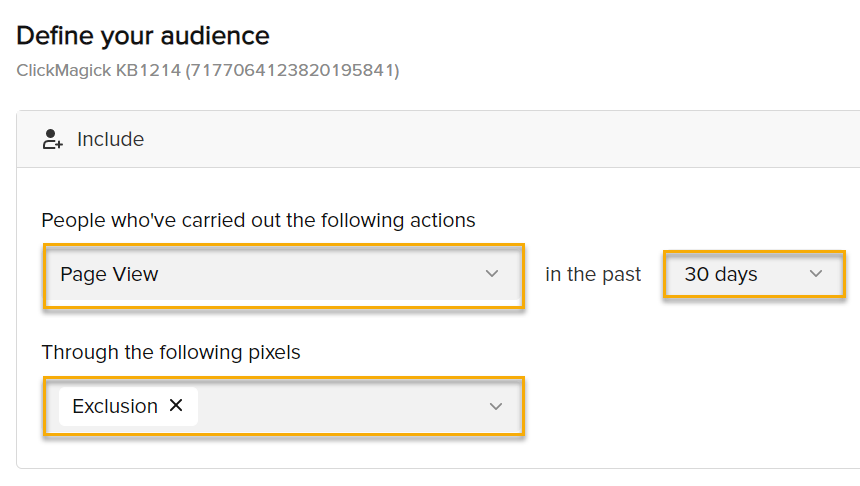Click the chevron arrow beside 30 days
860x486 pixels.
pyautogui.click(x=816, y=274)
